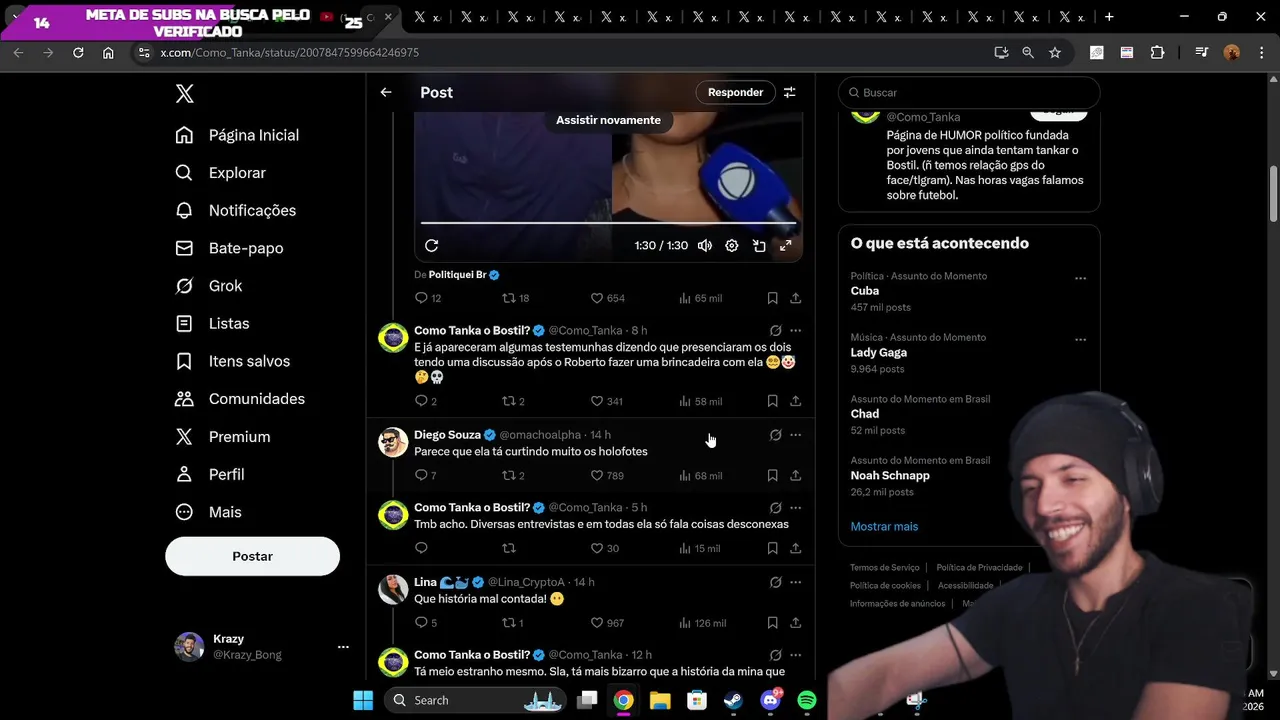Share Diego Souza's reply
The width and height of the screenshot is (1280, 720).
[x=795, y=475]
